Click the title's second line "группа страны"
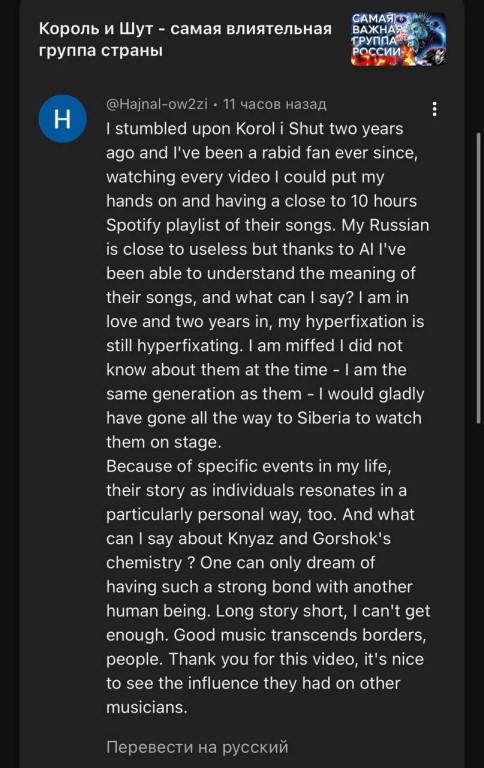 point(100,50)
